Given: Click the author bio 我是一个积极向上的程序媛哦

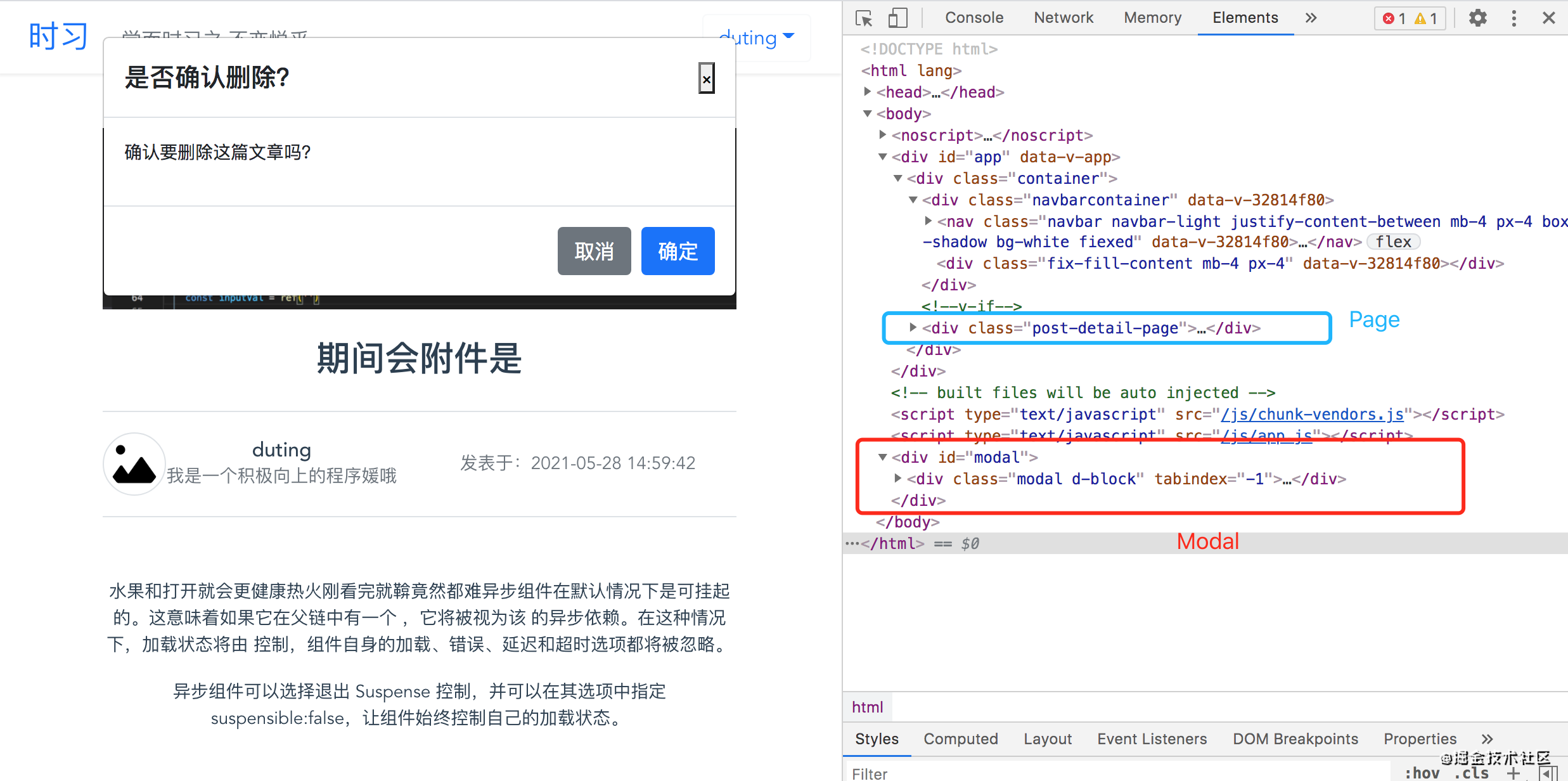Looking at the screenshot, I should coord(282,475).
